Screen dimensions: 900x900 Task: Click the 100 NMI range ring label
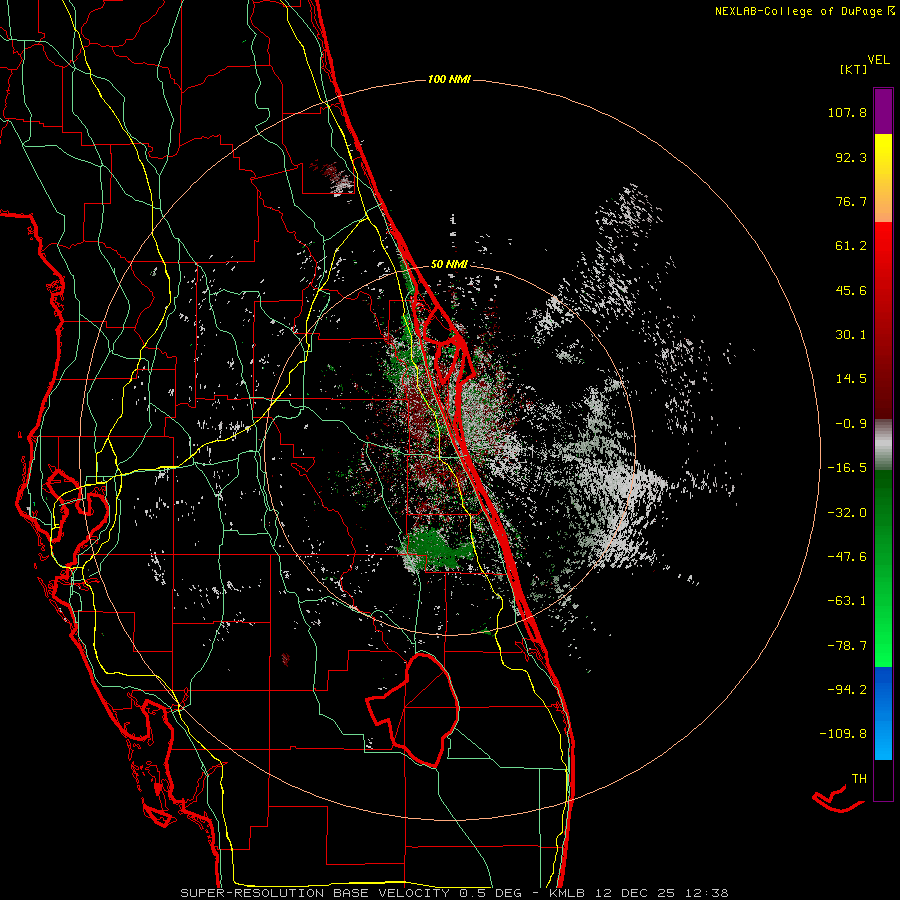[449, 79]
